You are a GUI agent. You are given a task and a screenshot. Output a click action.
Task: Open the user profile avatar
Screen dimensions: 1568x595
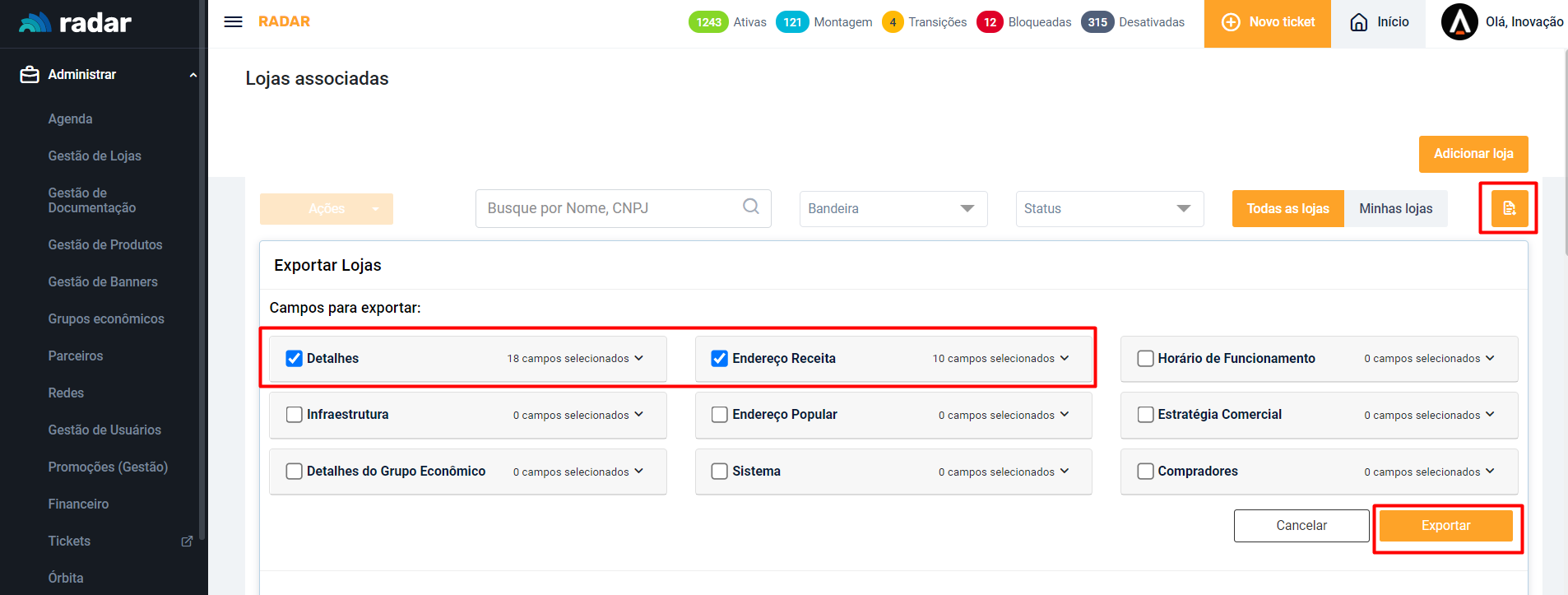tap(1459, 22)
